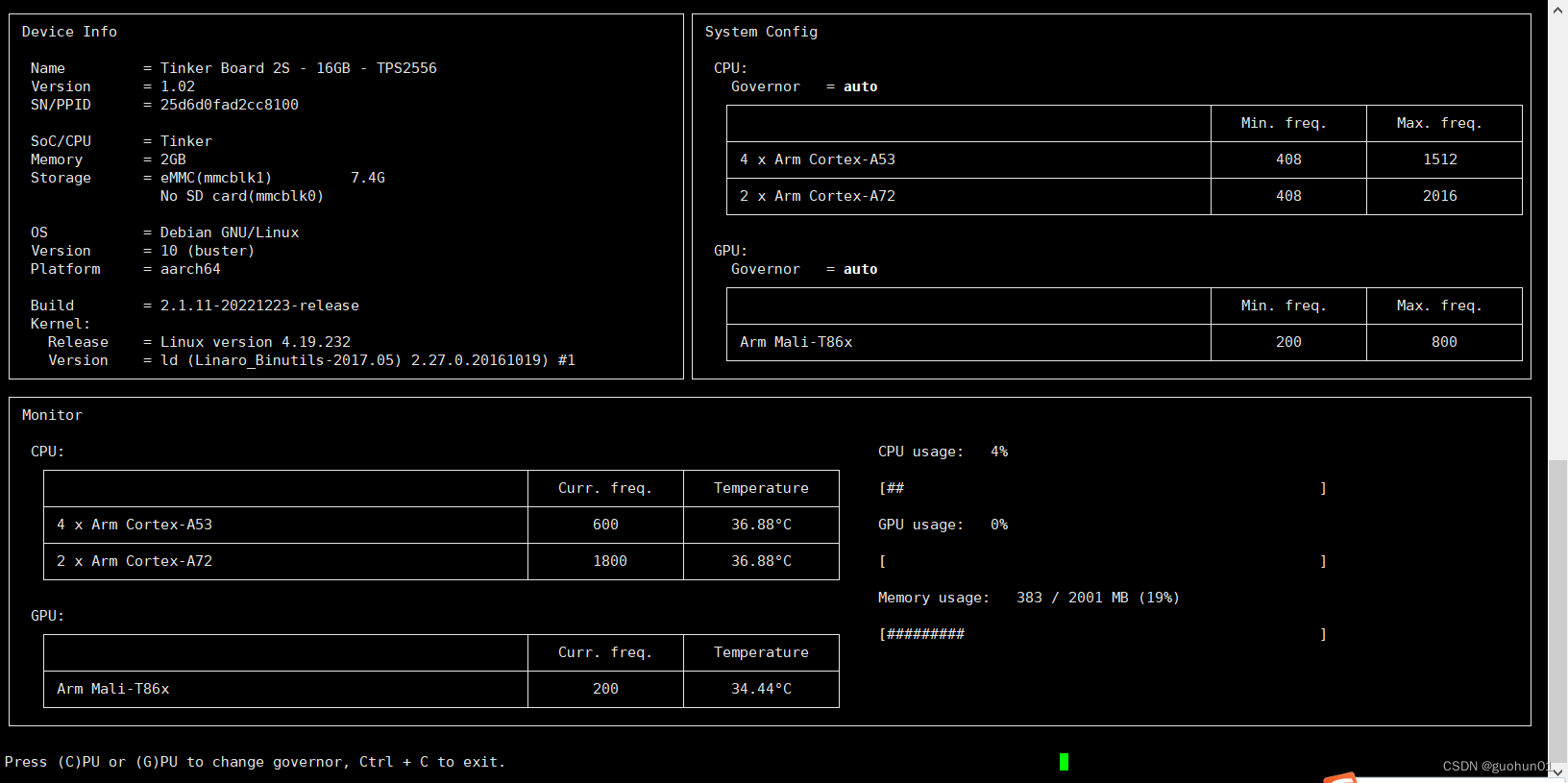The image size is (1568, 783).
Task: Click the Device Info panel title
Action: point(69,32)
